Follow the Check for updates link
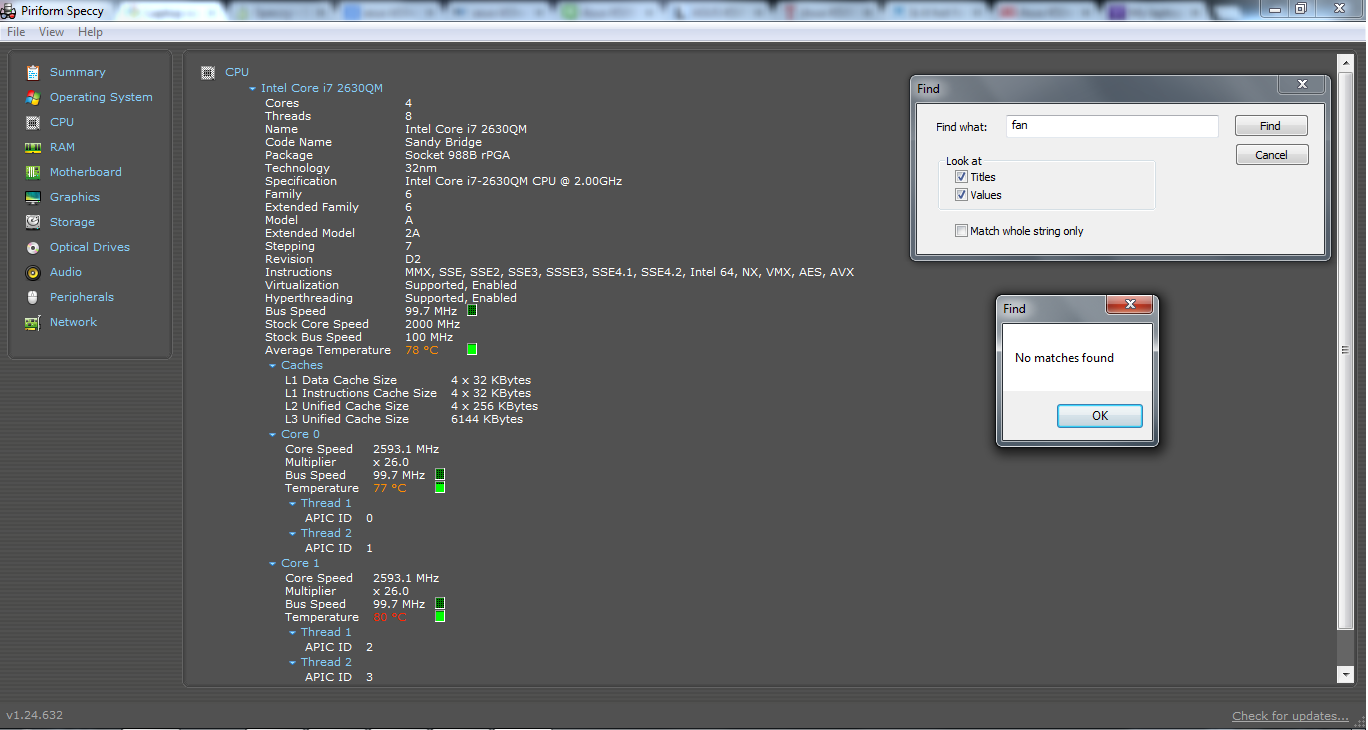1368x730 pixels. pos(1290,716)
